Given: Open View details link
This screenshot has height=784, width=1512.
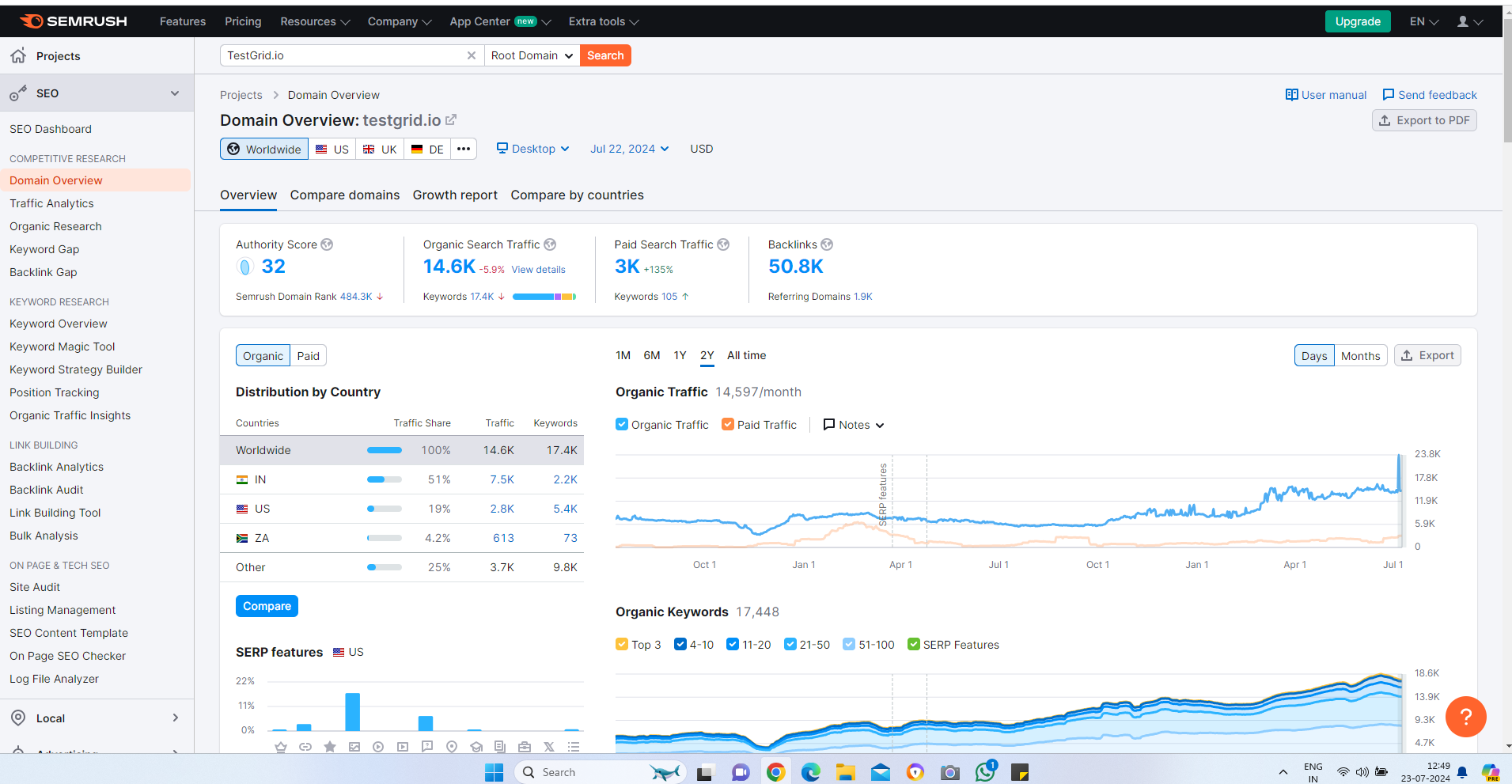Looking at the screenshot, I should click(x=538, y=270).
